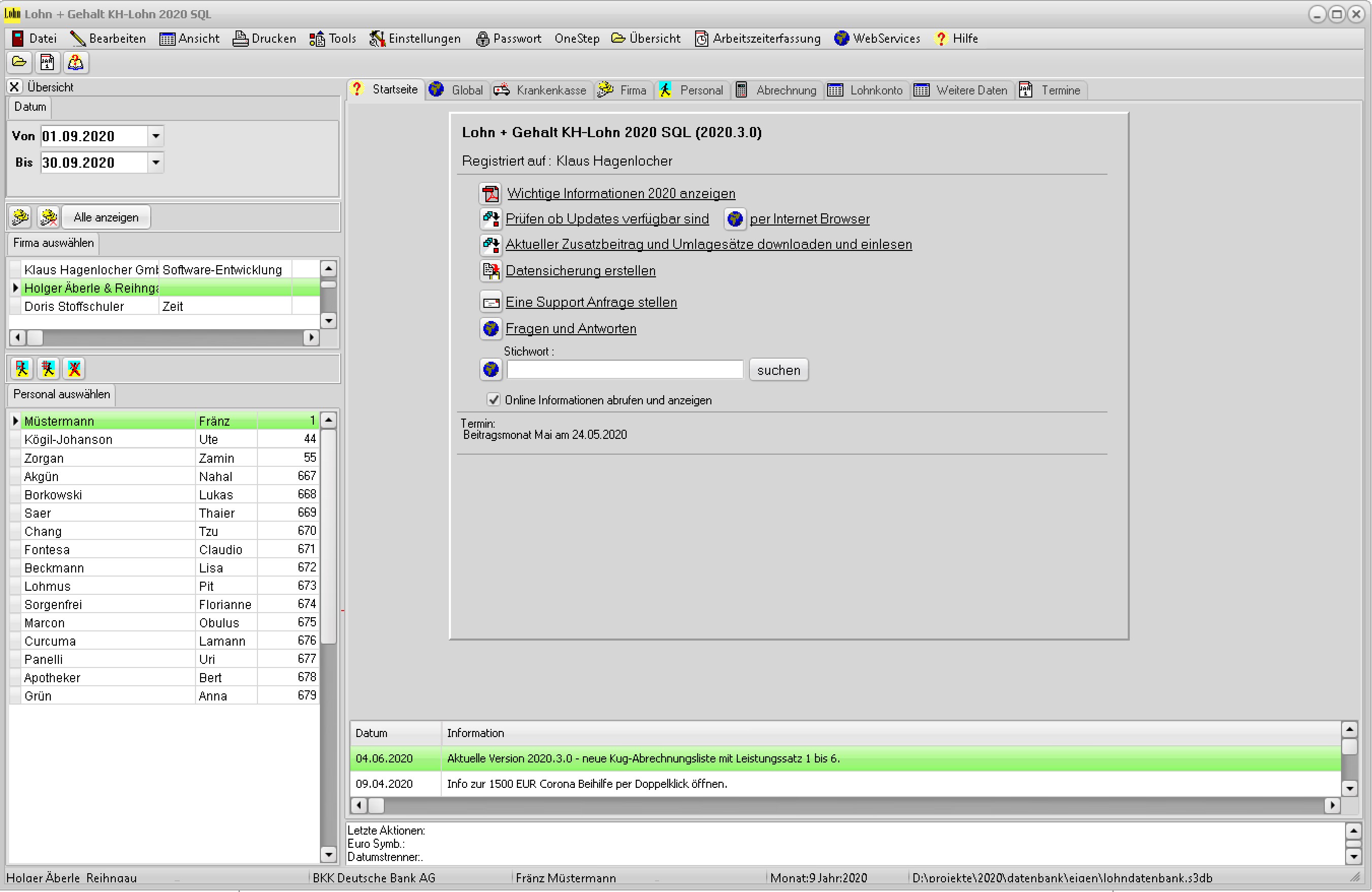Open the Drucken menu

pyautogui.click(x=265, y=39)
